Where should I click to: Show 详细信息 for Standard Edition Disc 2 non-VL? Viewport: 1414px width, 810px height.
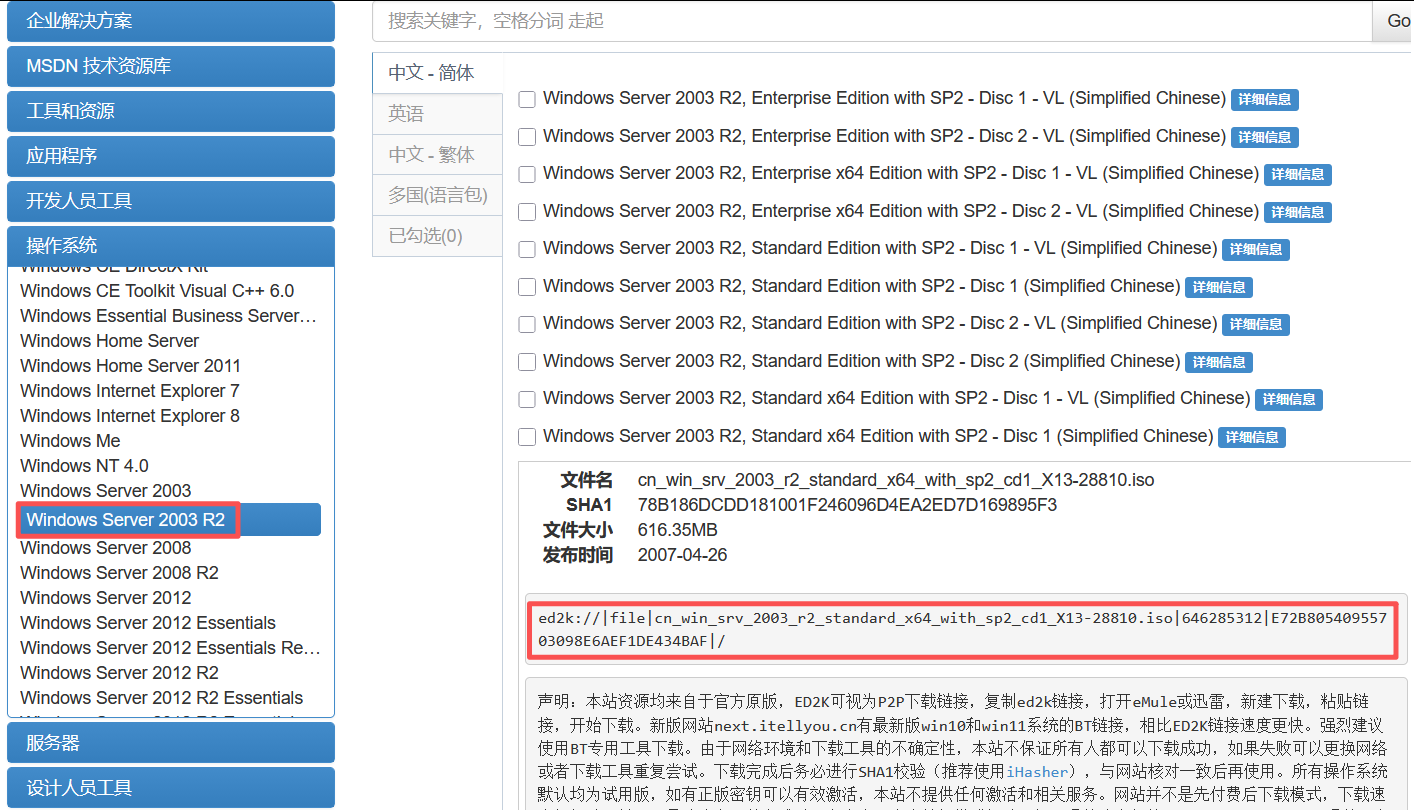[1219, 362]
